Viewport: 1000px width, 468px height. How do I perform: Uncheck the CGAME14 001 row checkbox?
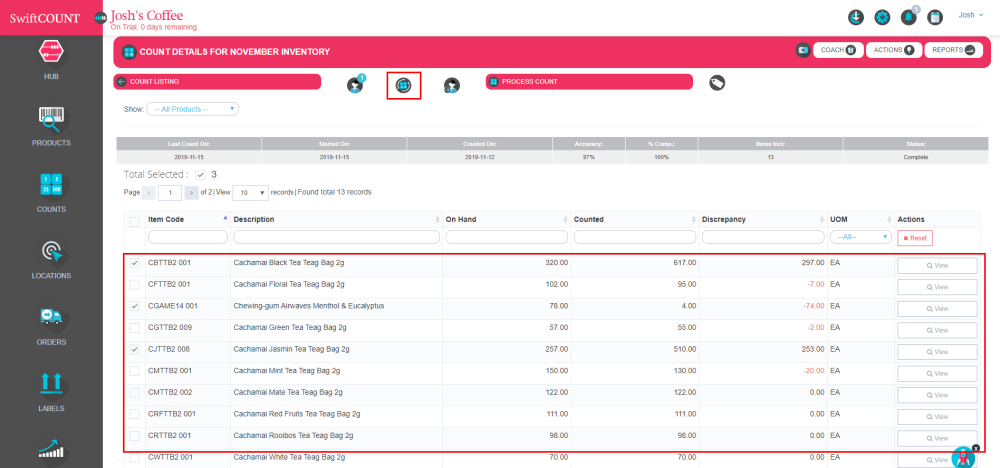(135, 306)
